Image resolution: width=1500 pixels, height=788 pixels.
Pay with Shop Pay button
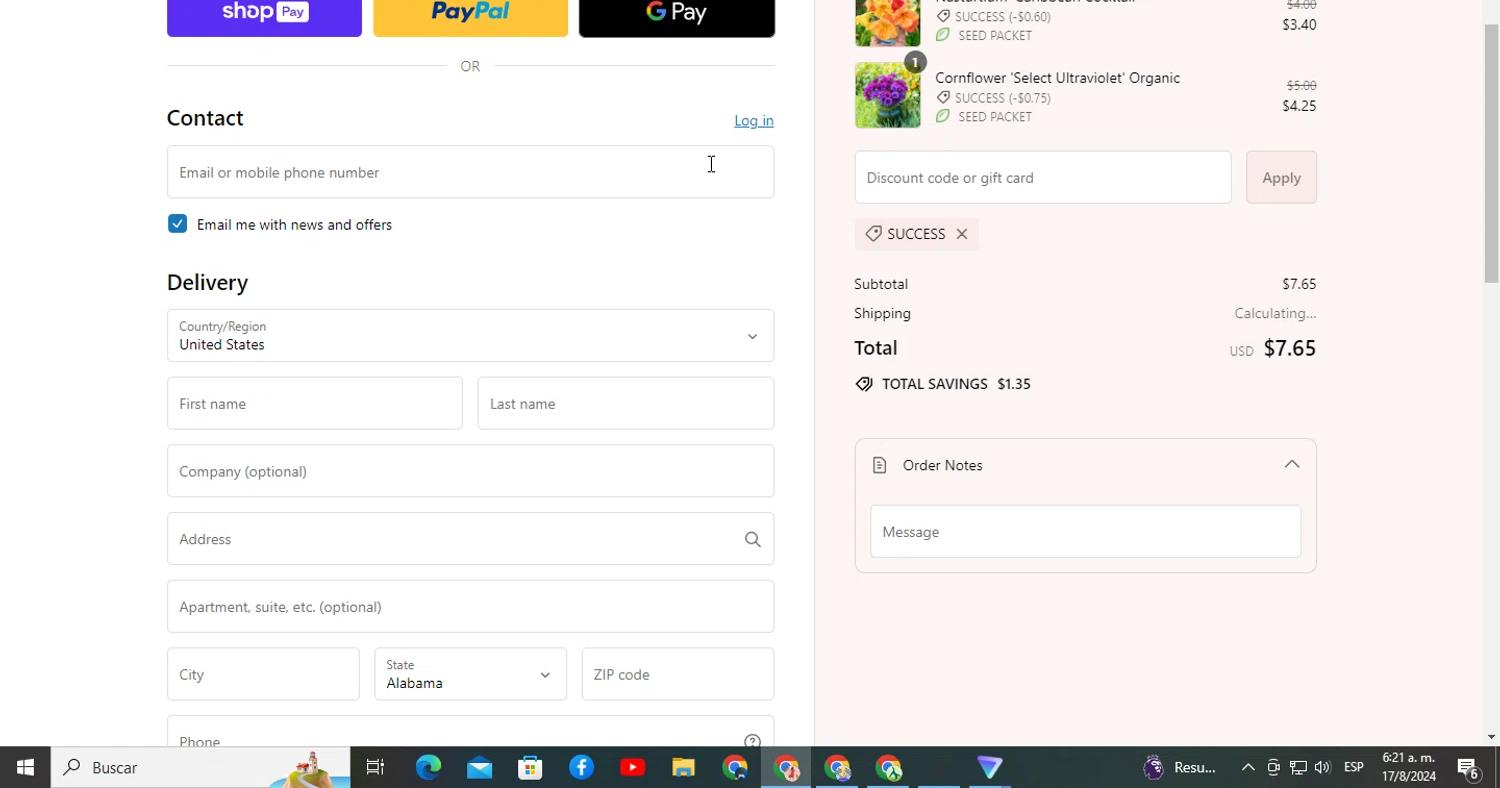point(264,18)
